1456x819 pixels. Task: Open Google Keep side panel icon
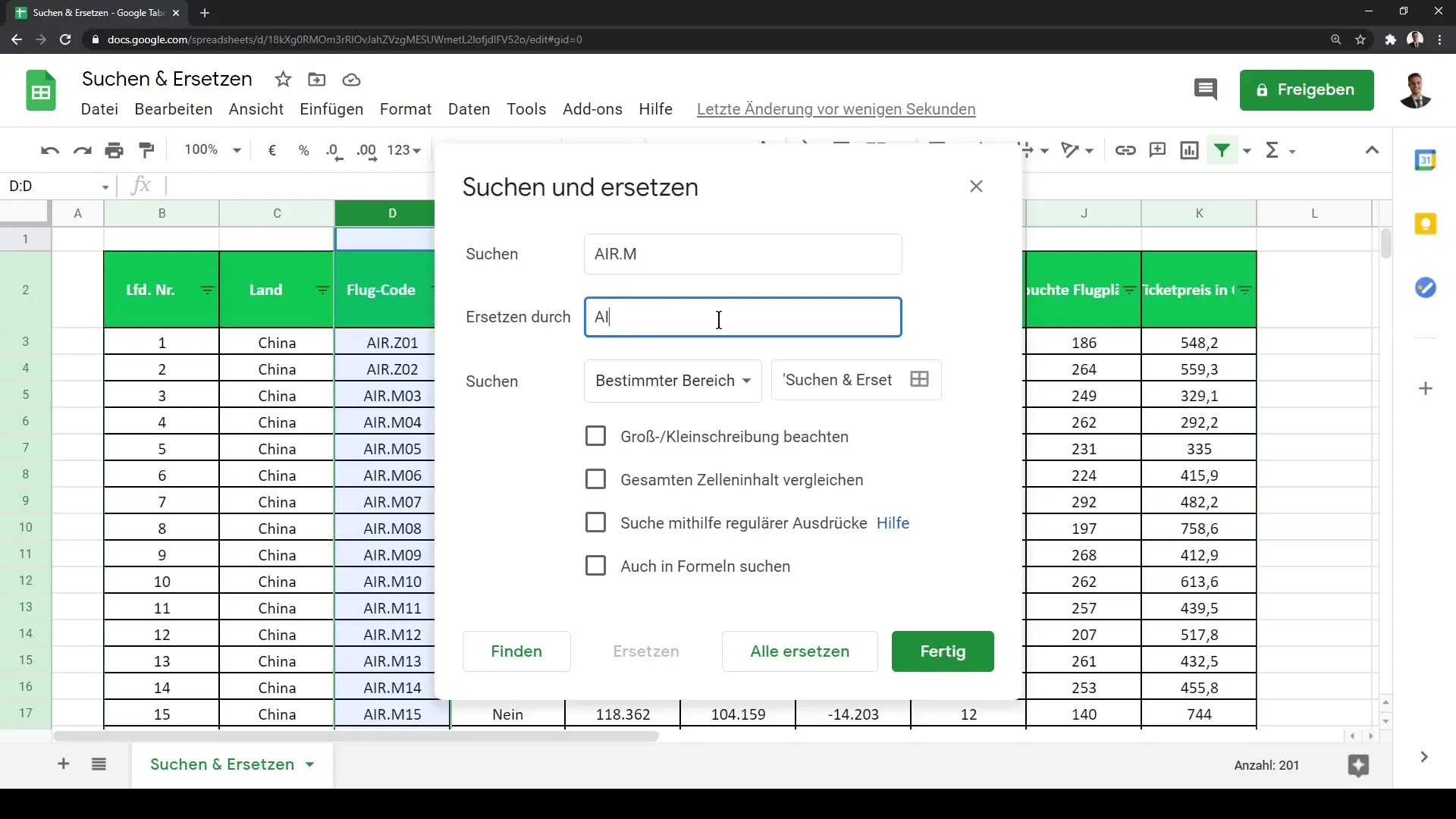tap(1426, 224)
